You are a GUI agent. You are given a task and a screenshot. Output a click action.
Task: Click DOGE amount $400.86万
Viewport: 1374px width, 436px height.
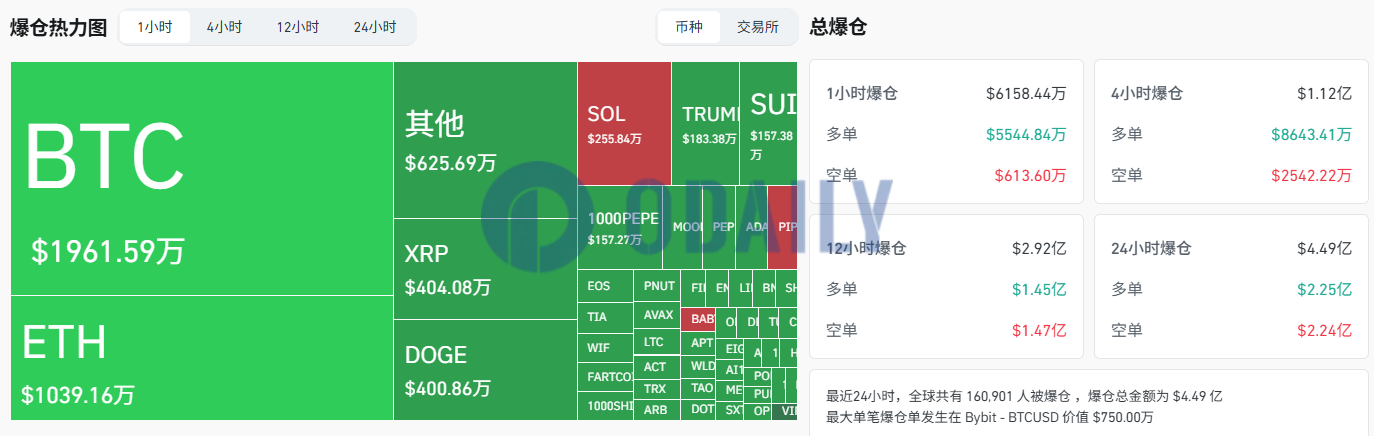click(x=448, y=388)
